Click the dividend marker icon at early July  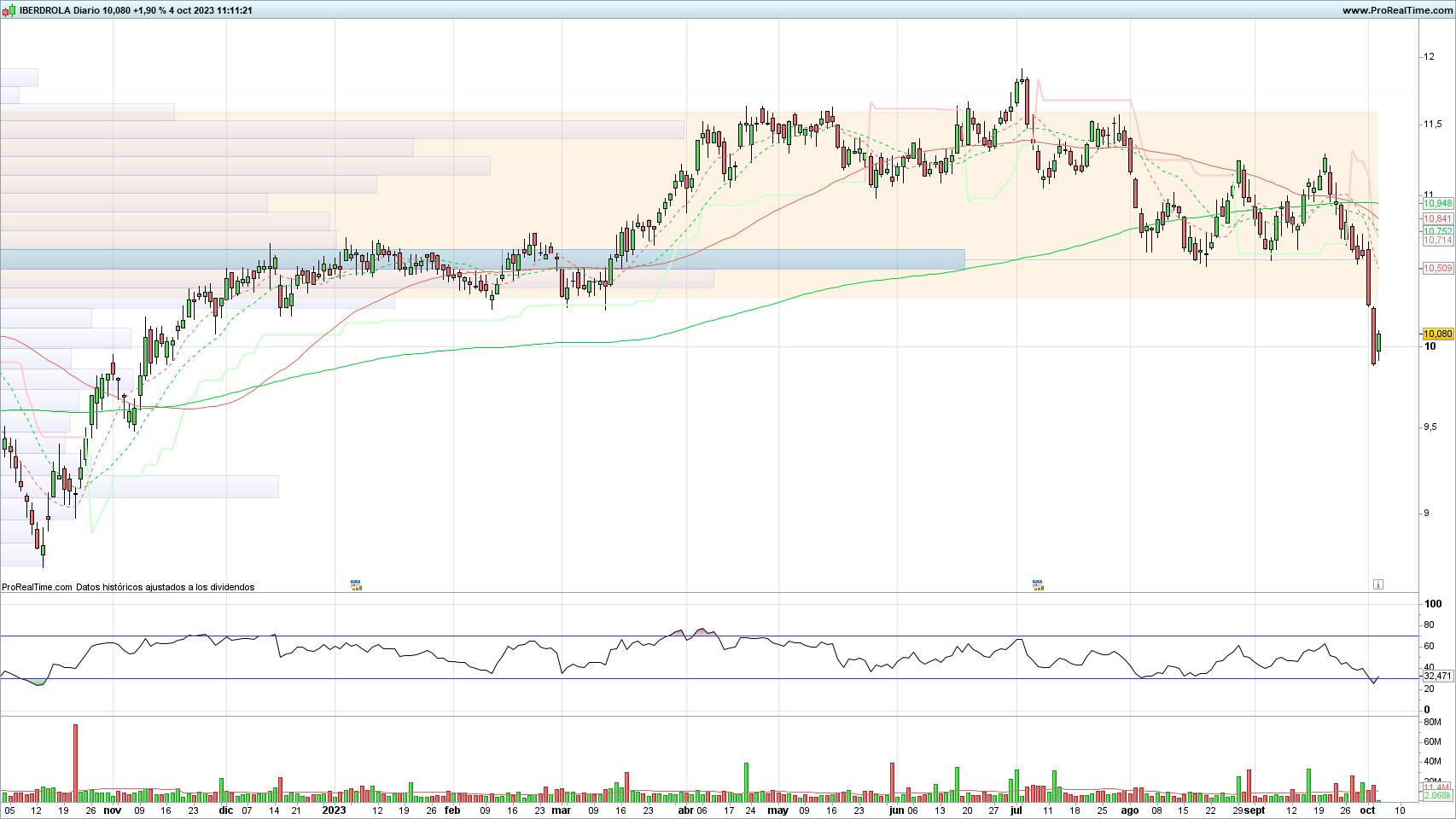pos(1038,585)
